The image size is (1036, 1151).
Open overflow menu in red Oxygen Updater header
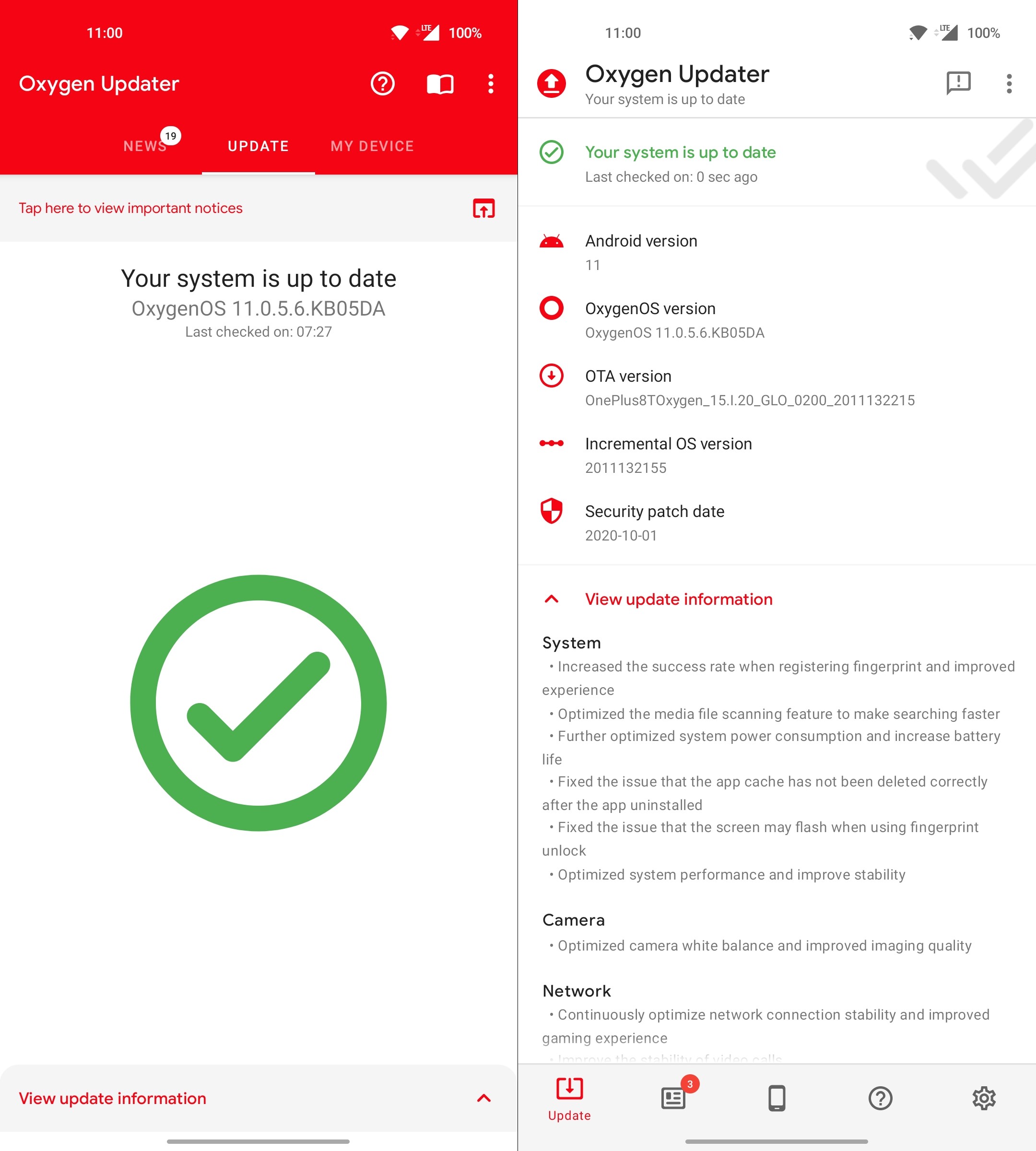(x=491, y=83)
